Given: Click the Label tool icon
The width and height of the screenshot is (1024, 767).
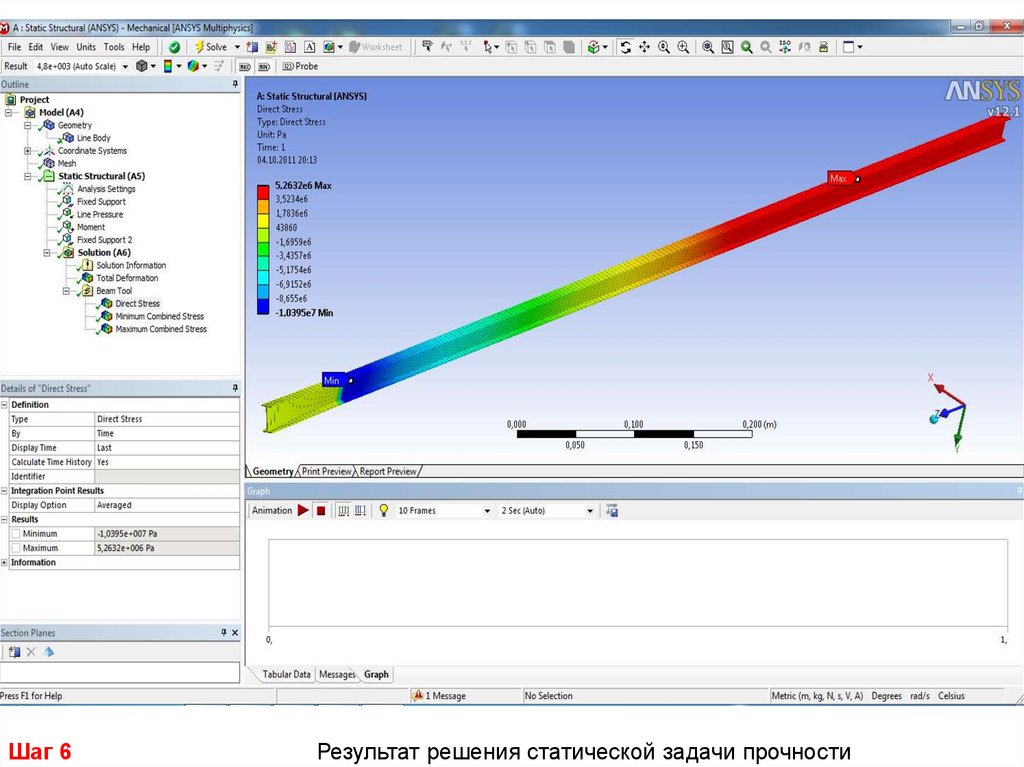Looking at the screenshot, I should [x=427, y=46].
